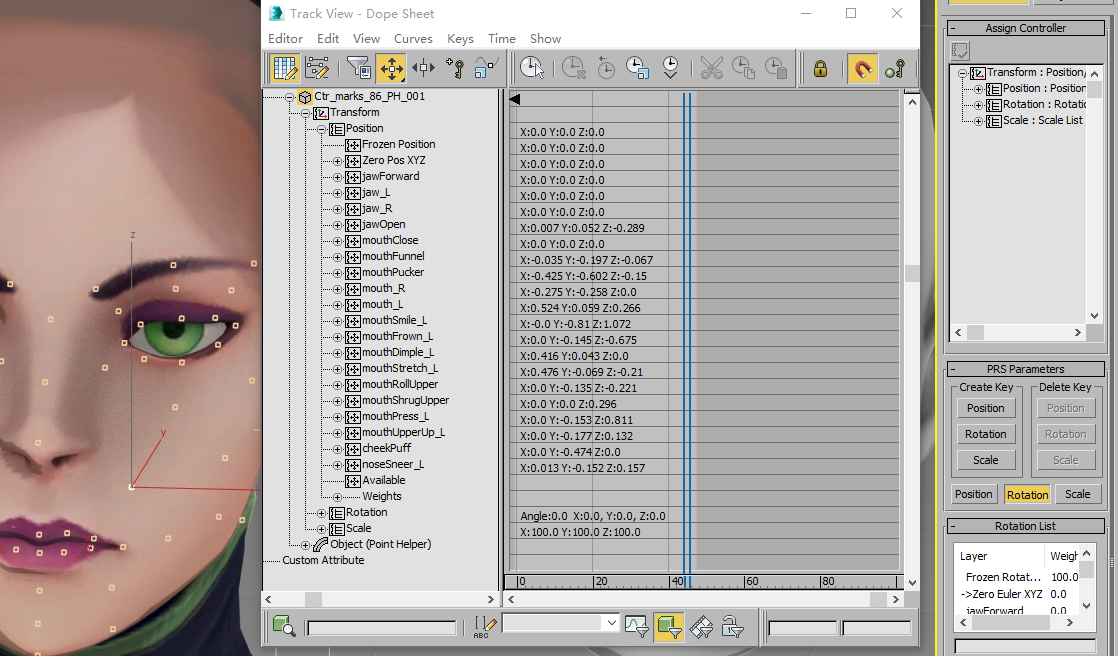Activate the Move Keys tool
Screen dimensions: 1118x656
tap(391, 68)
